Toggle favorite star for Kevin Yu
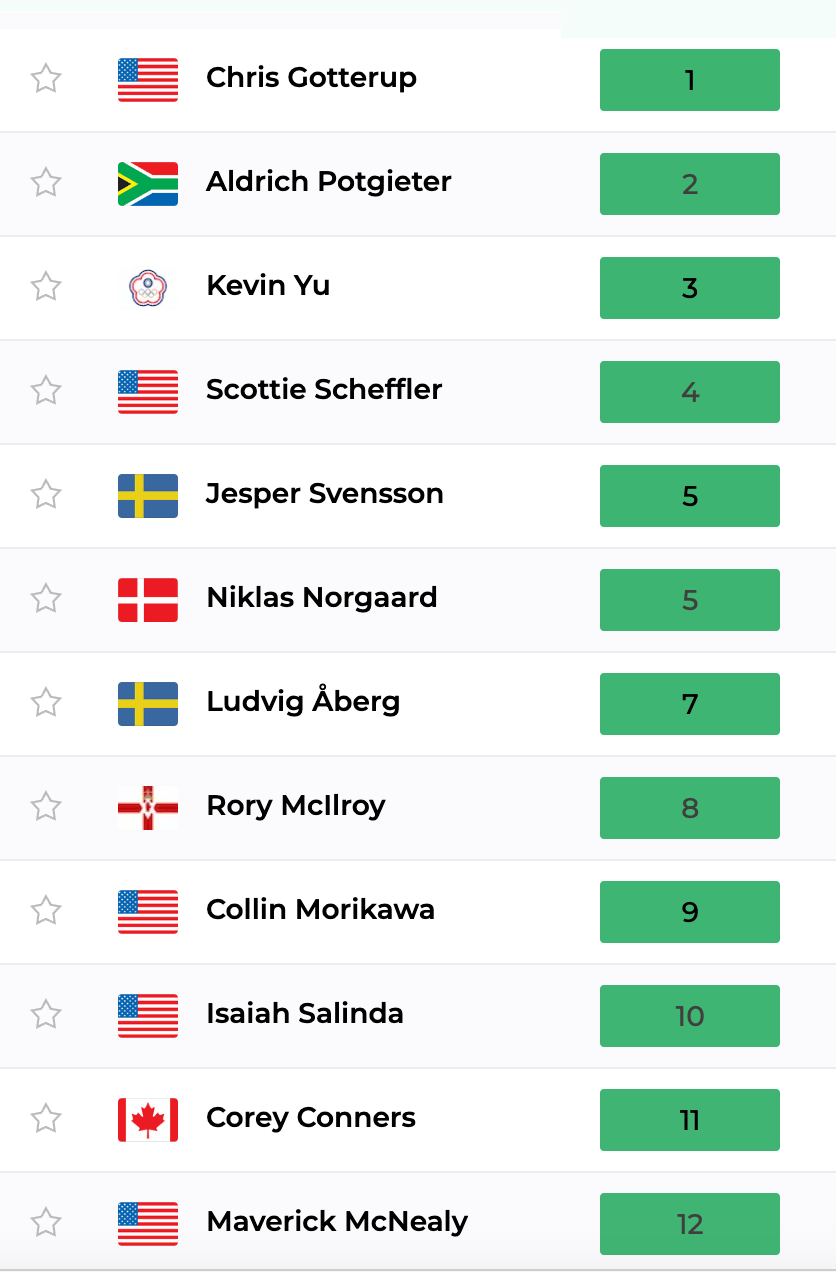This screenshot has width=836, height=1272. 46,286
